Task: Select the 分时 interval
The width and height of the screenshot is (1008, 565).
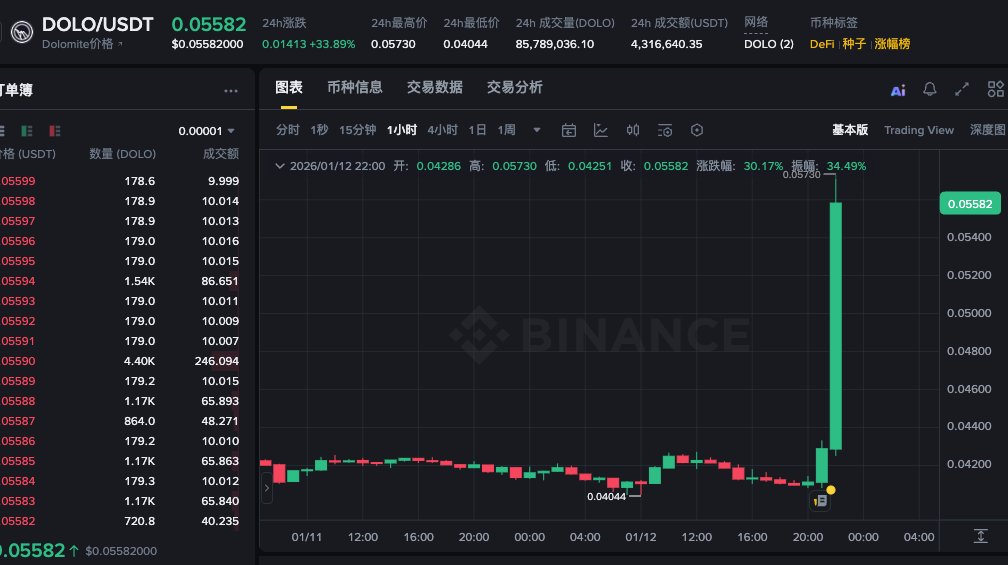Action: (287, 130)
